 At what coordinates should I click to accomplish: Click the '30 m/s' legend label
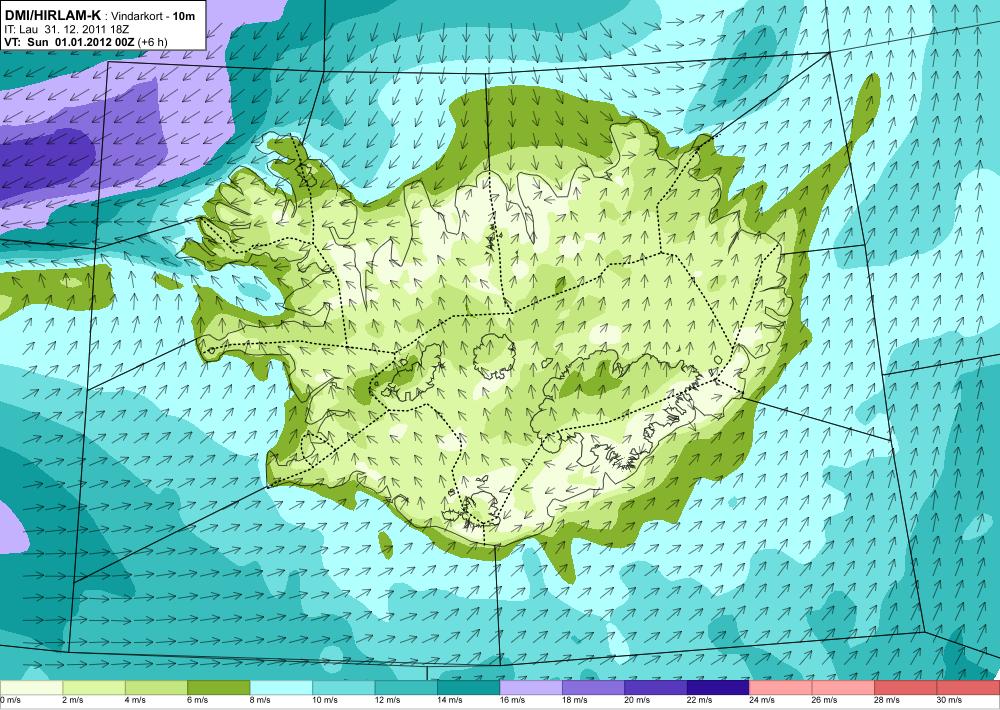coord(950,700)
